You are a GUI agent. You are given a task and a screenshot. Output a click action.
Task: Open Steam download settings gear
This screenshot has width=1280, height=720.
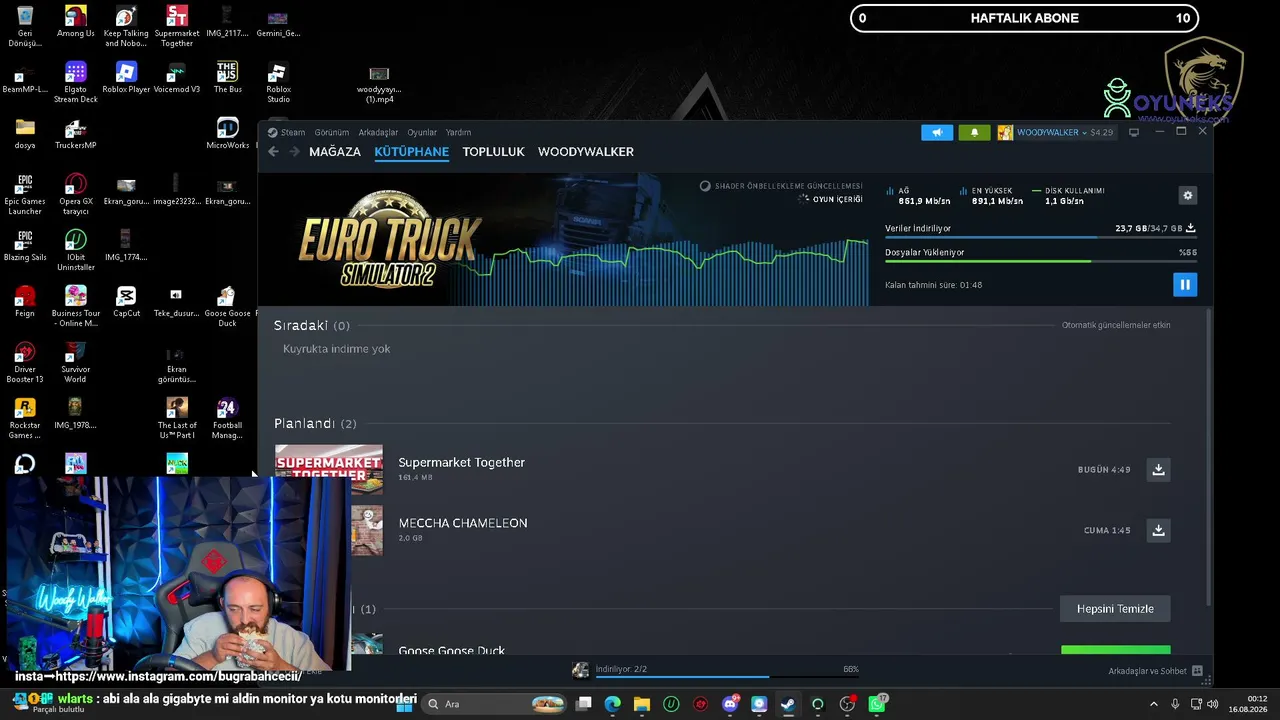click(x=1187, y=195)
